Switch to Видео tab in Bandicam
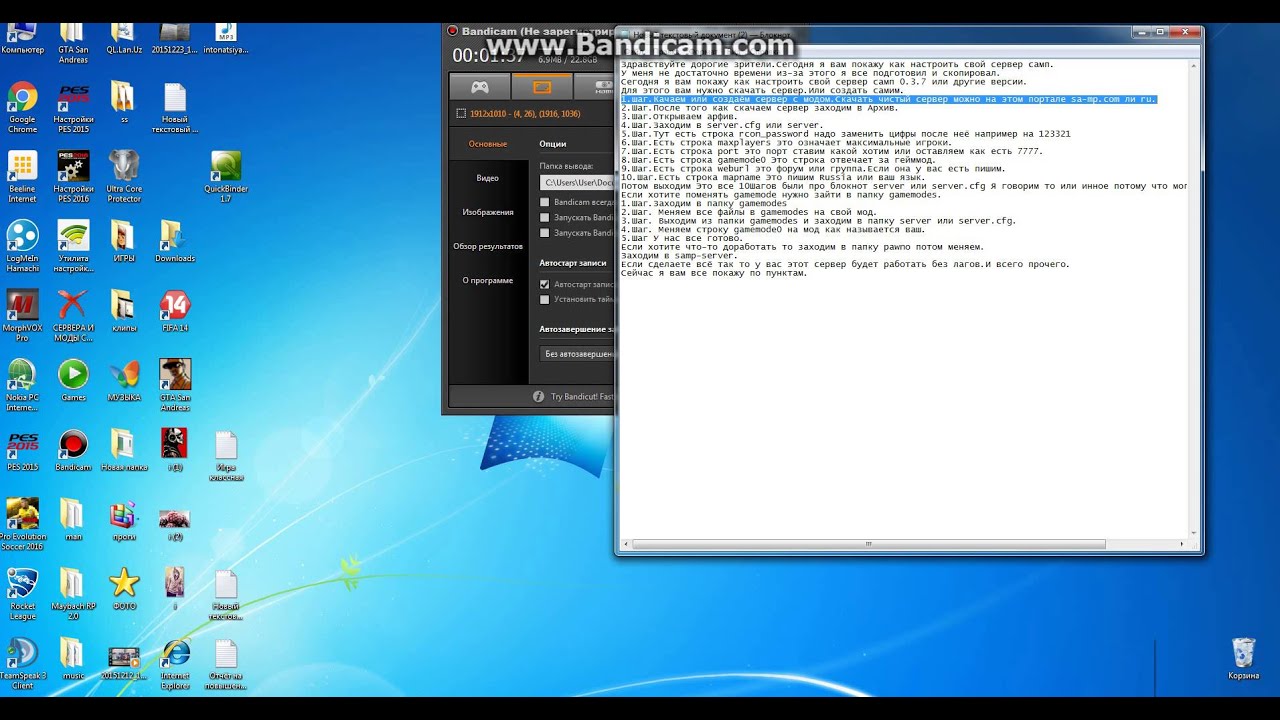This screenshot has height=720, width=1280. pyautogui.click(x=488, y=178)
